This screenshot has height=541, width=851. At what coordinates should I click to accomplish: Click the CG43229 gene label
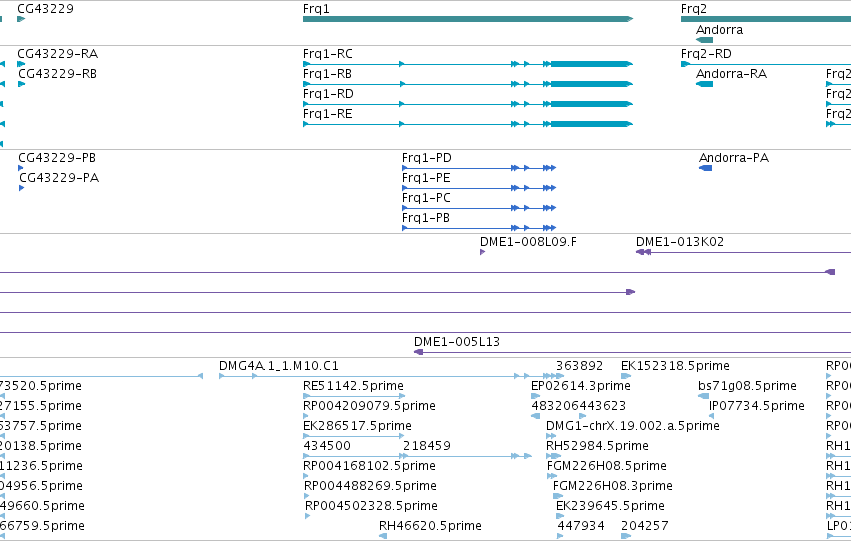pyautogui.click(x=45, y=9)
